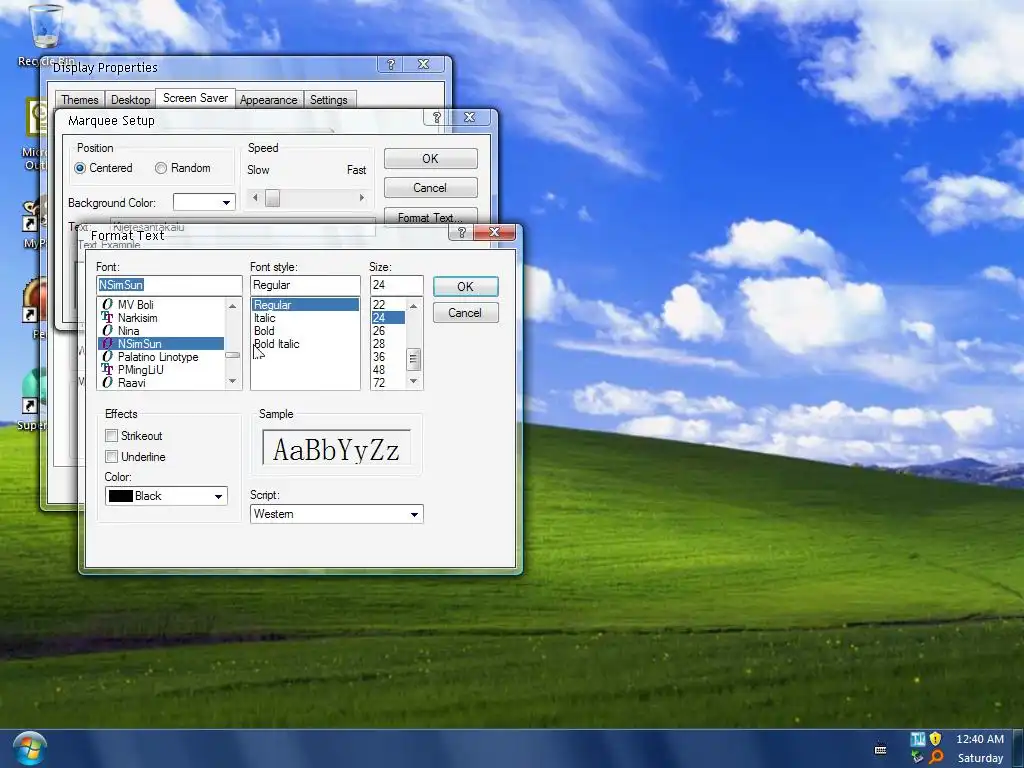Viewport: 1024px width, 768px height.
Task: Switch to the Screen Saver tab
Action: 195,98
